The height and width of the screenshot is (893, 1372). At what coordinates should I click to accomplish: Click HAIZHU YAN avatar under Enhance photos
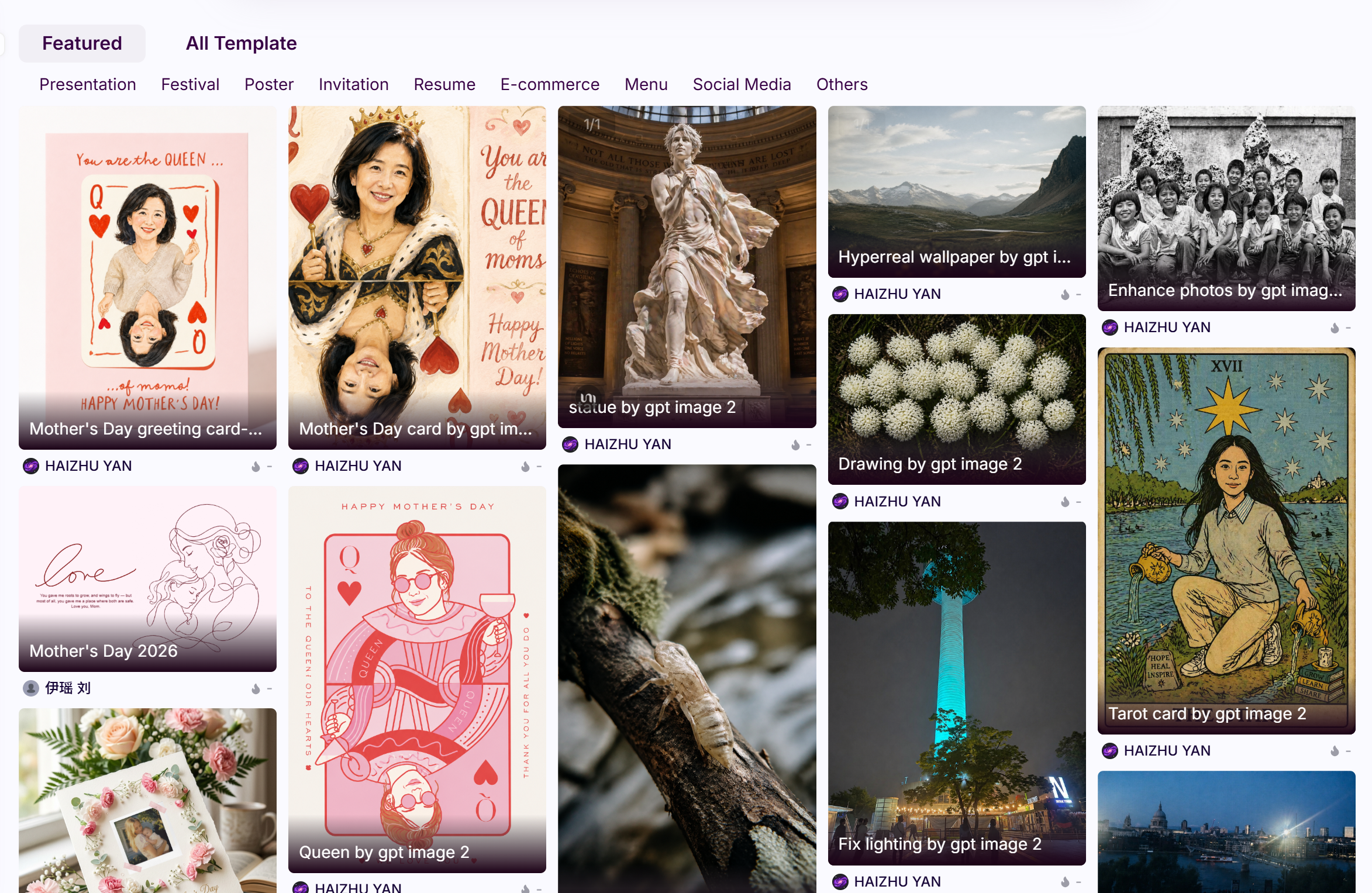click(1110, 327)
